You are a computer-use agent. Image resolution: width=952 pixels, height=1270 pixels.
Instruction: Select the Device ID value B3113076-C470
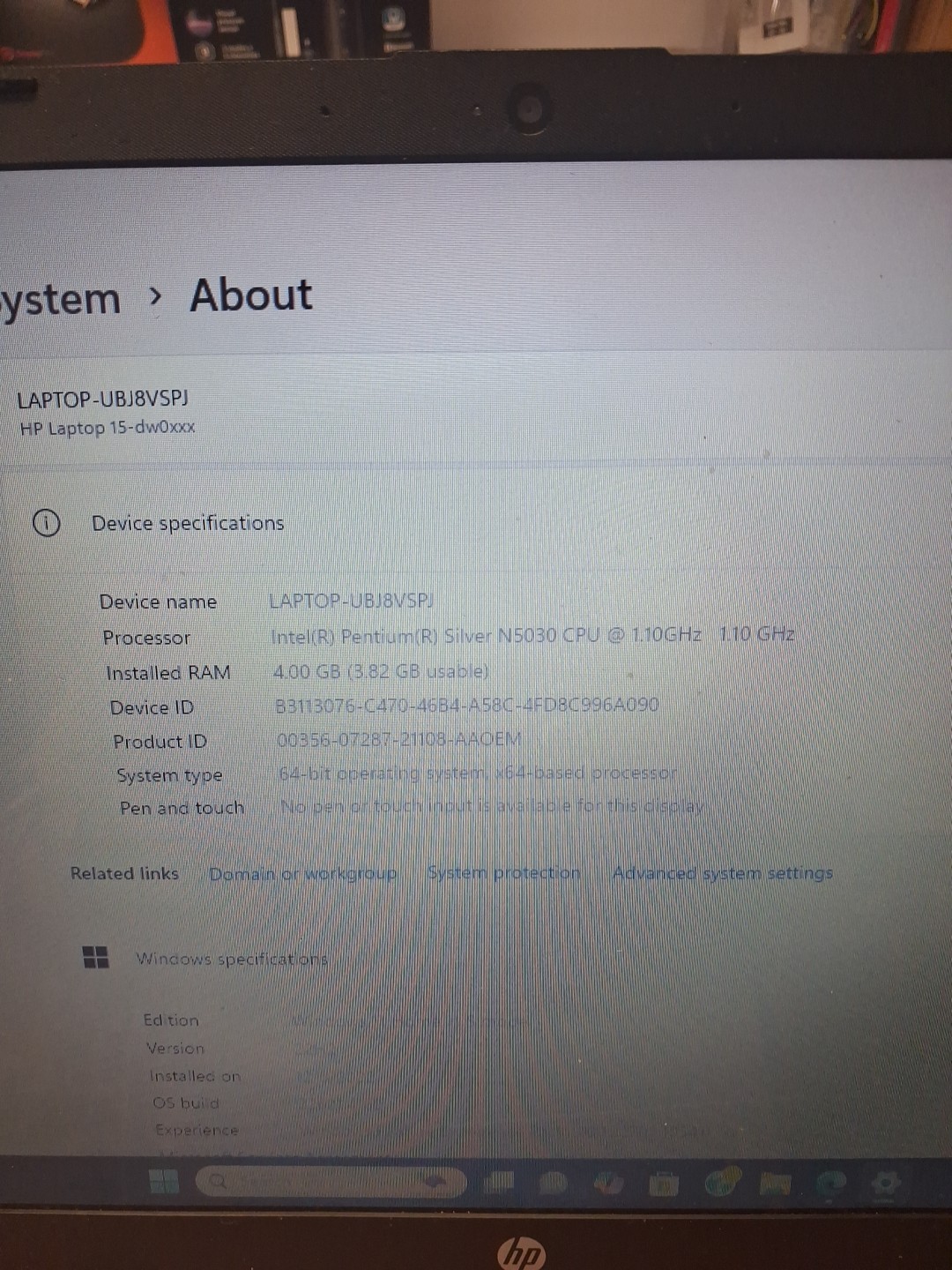coord(467,705)
